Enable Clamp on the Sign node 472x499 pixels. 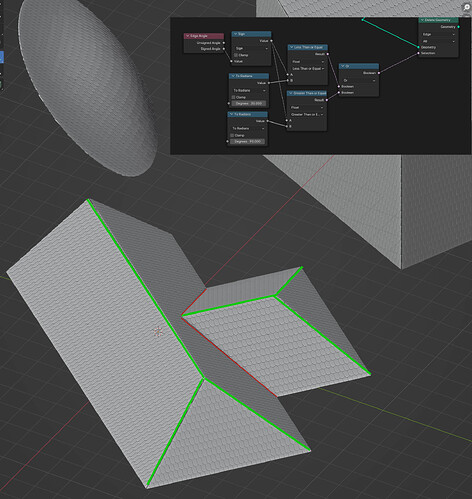click(x=236, y=55)
